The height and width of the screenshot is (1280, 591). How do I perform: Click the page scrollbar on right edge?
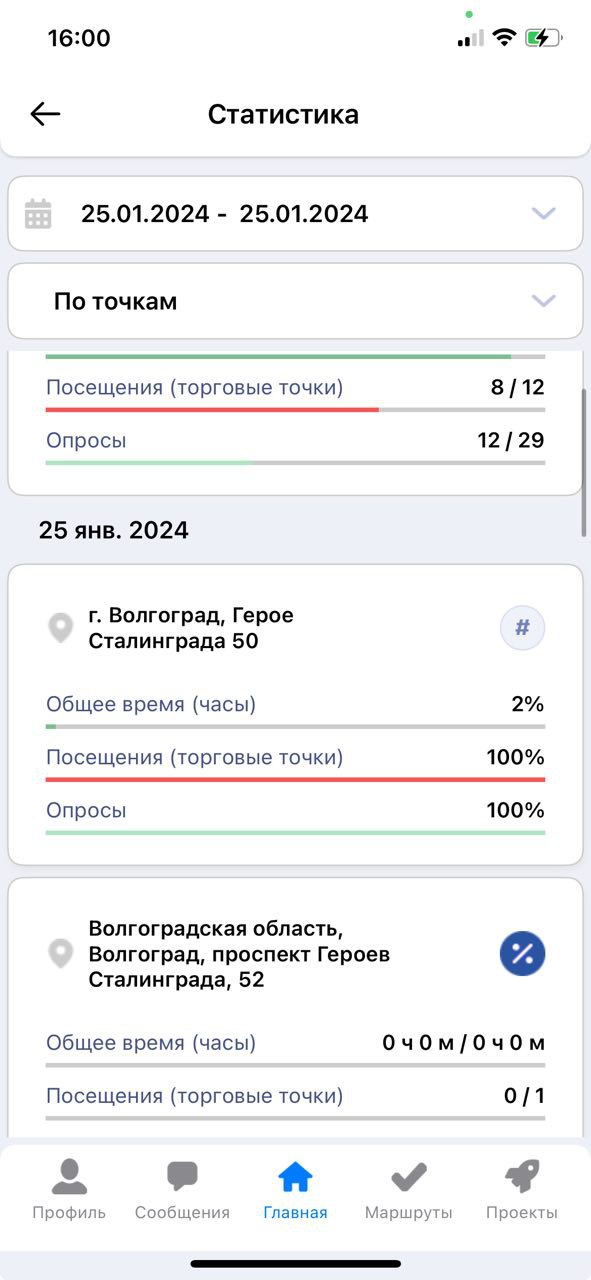pyautogui.click(x=585, y=463)
